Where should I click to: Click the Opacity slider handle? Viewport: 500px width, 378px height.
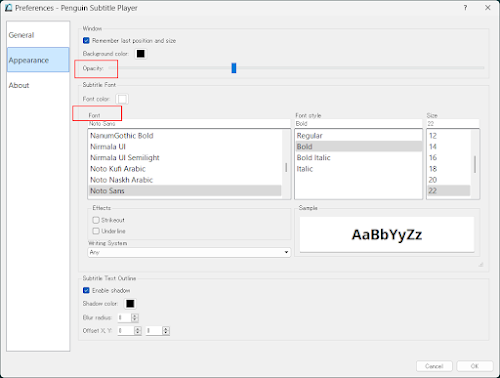234,68
